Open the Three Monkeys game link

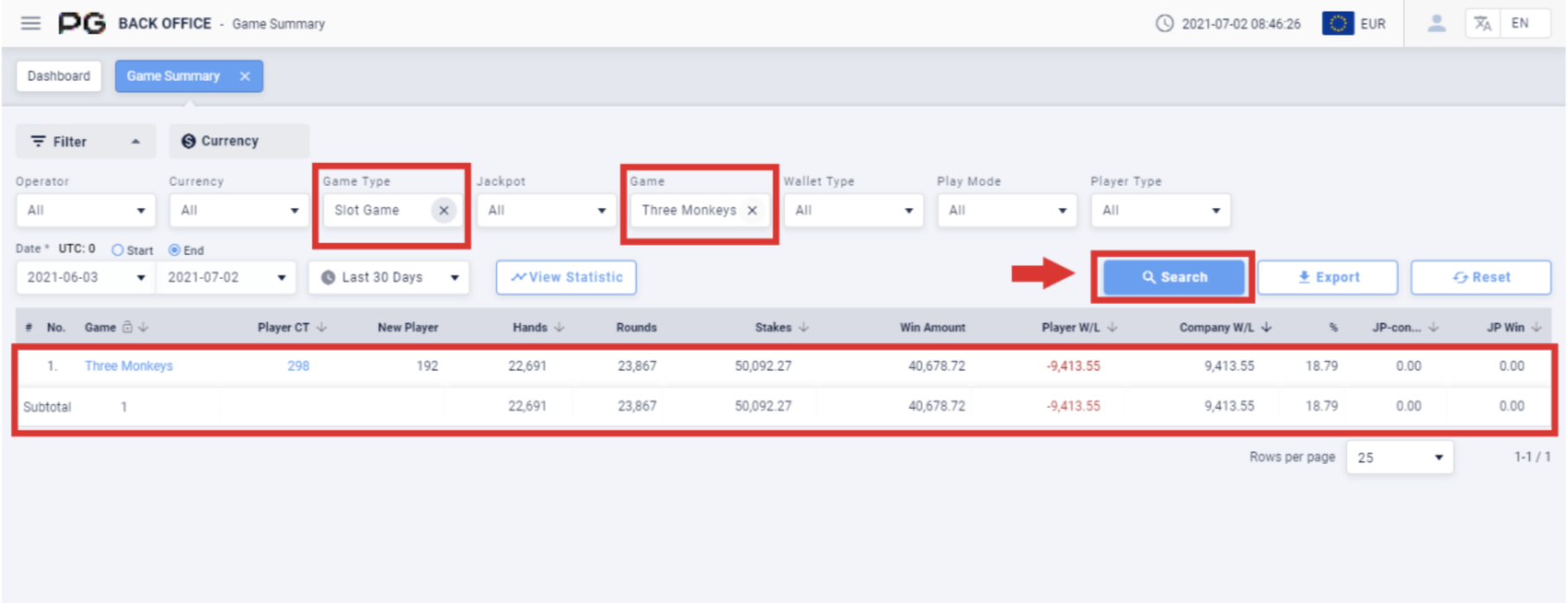tap(129, 365)
